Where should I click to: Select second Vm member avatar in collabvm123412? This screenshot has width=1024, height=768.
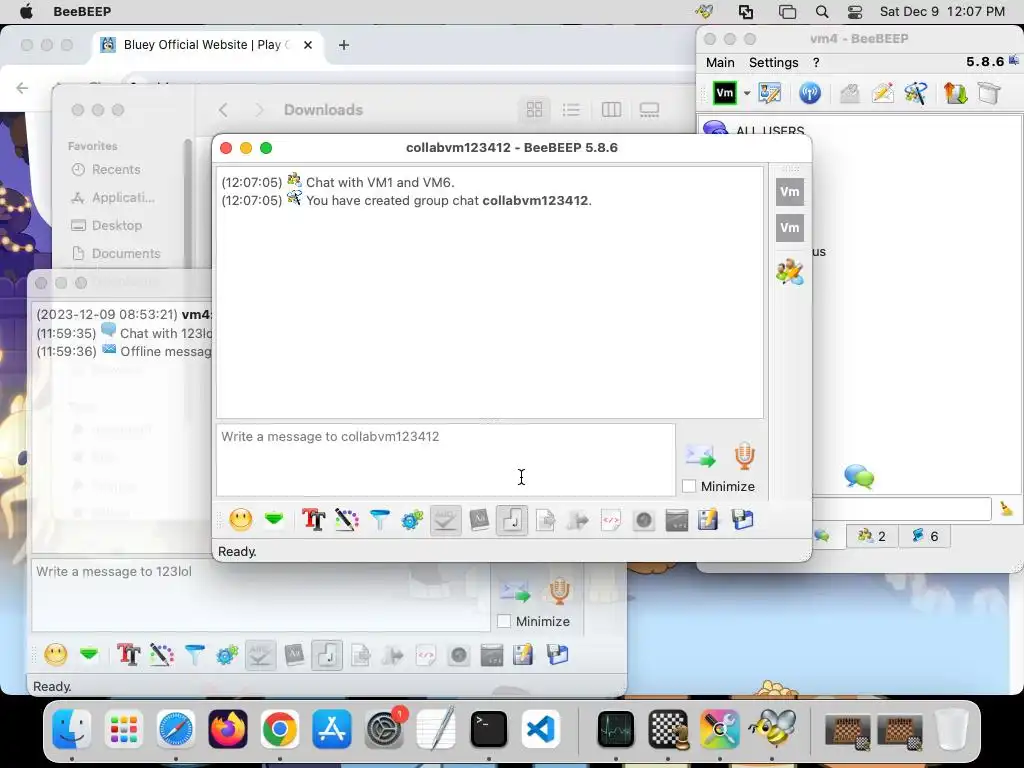(790, 228)
